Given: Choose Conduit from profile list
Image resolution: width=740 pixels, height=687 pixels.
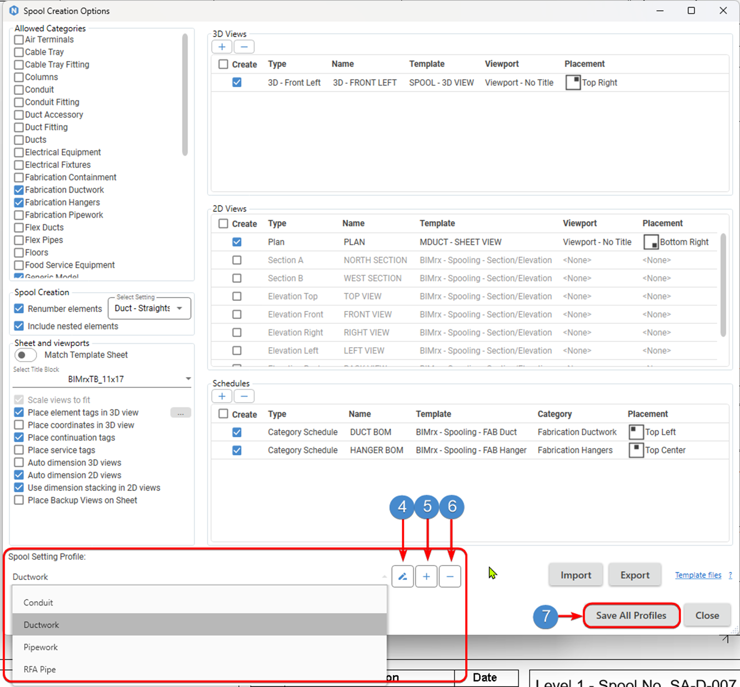Looking at the screenshot, I should pos(200,603).
